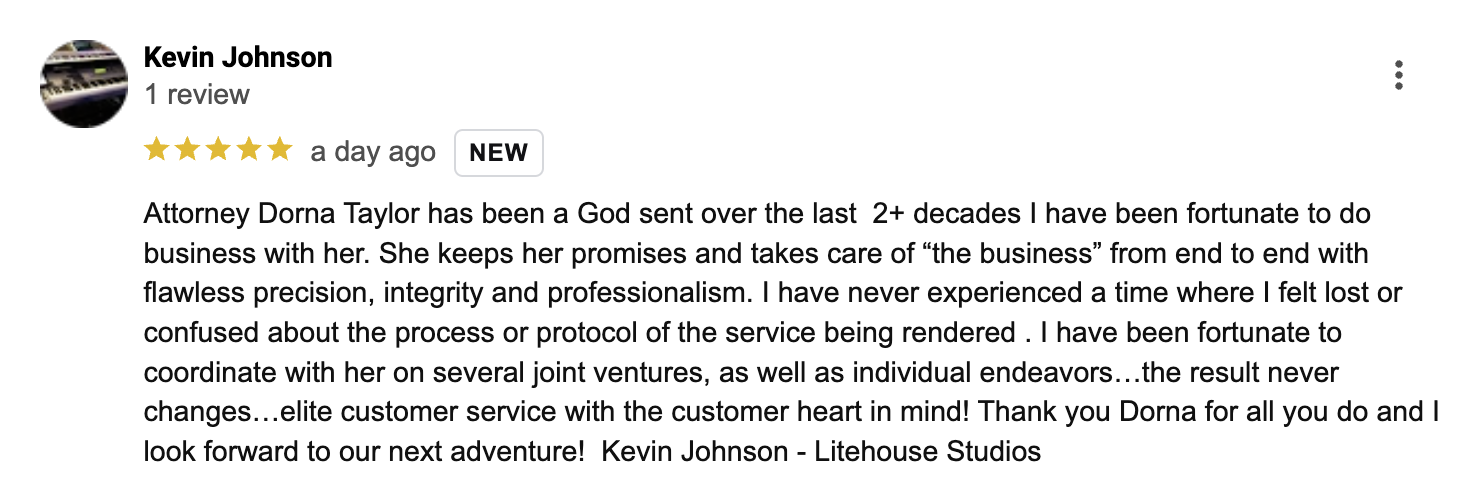Click the NEW badge beside the date
The width and height of the screenshot is (1480, 486).
click(x=499, y=153)
